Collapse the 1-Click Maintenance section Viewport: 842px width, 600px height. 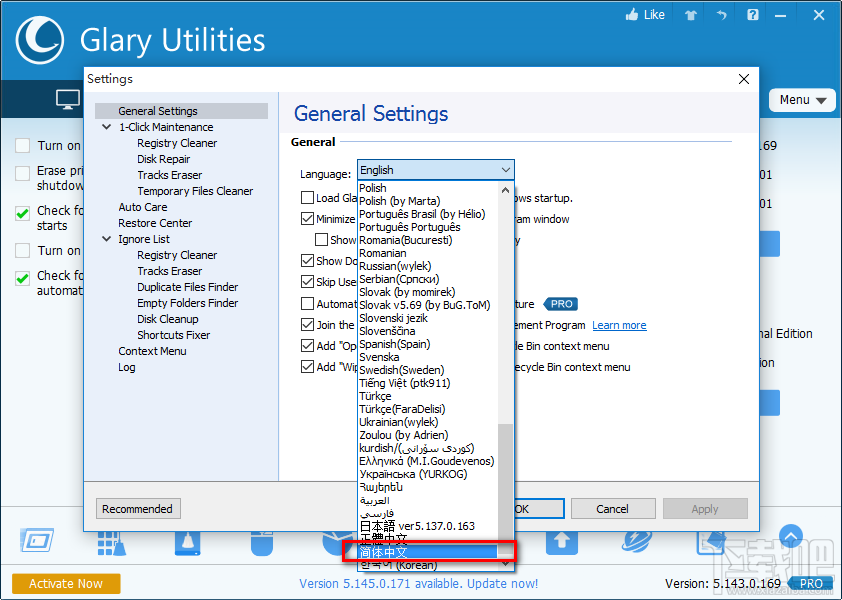106,127
